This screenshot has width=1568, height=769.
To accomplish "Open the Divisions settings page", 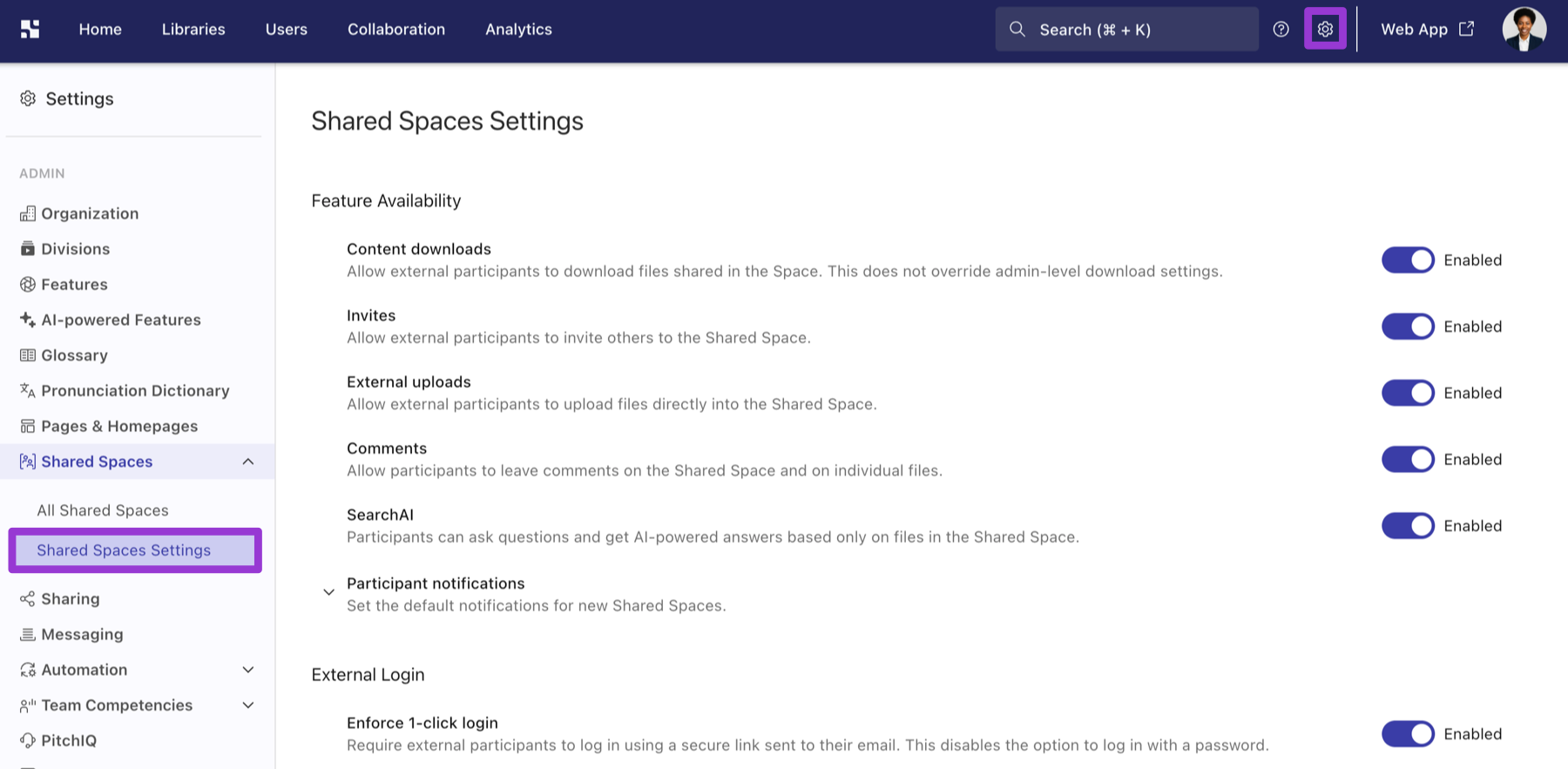I will 76,249.
